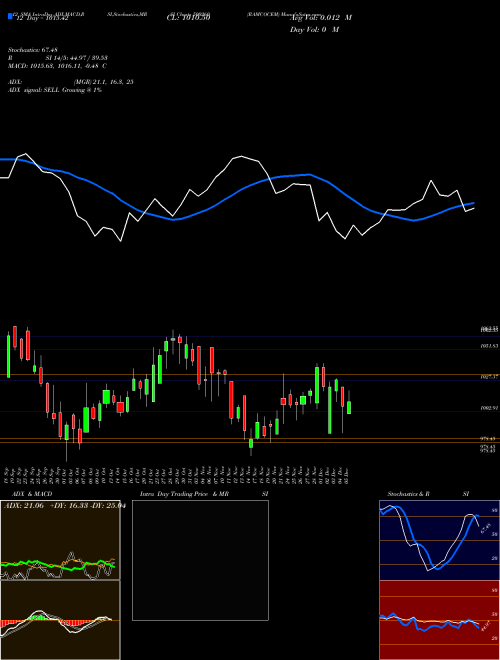Click the 'Stochastics & R SI' panel title
This screenshot has height=660, width=500.
[x=428, y=494]
